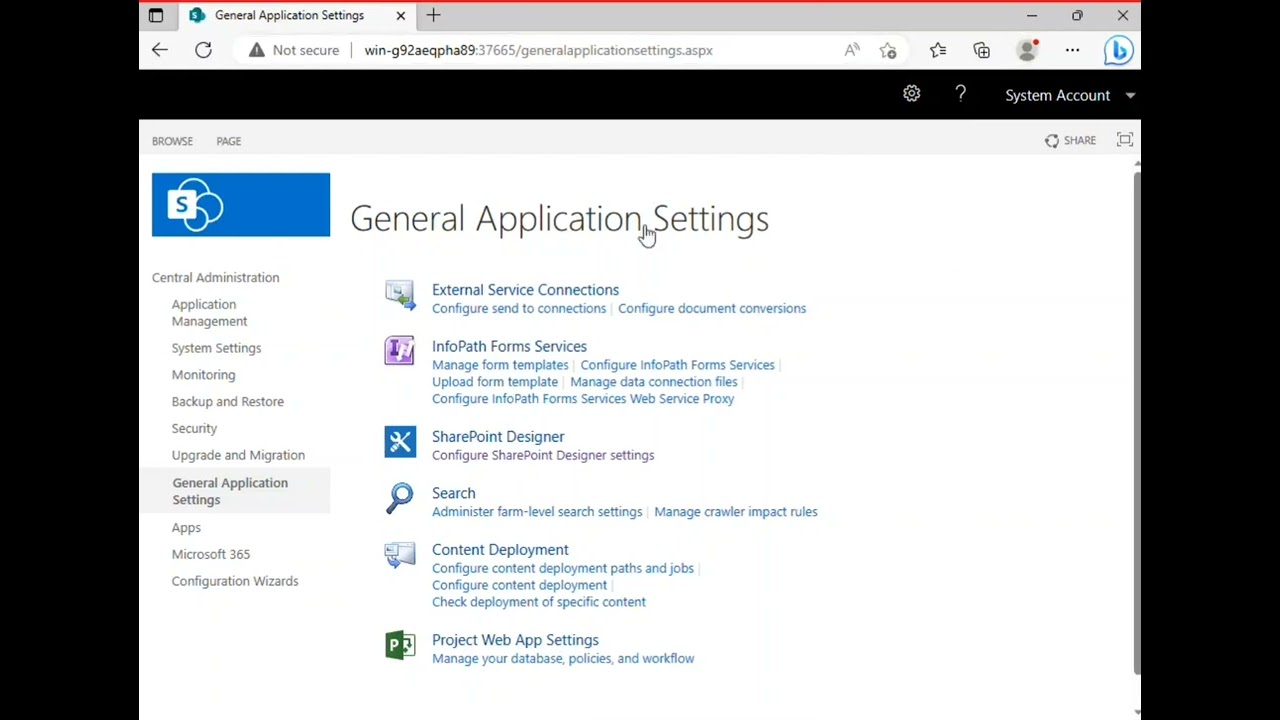1280x720 pixels.
Task: Click the InfoPath Forms Services icon
Action: (399, 351)
